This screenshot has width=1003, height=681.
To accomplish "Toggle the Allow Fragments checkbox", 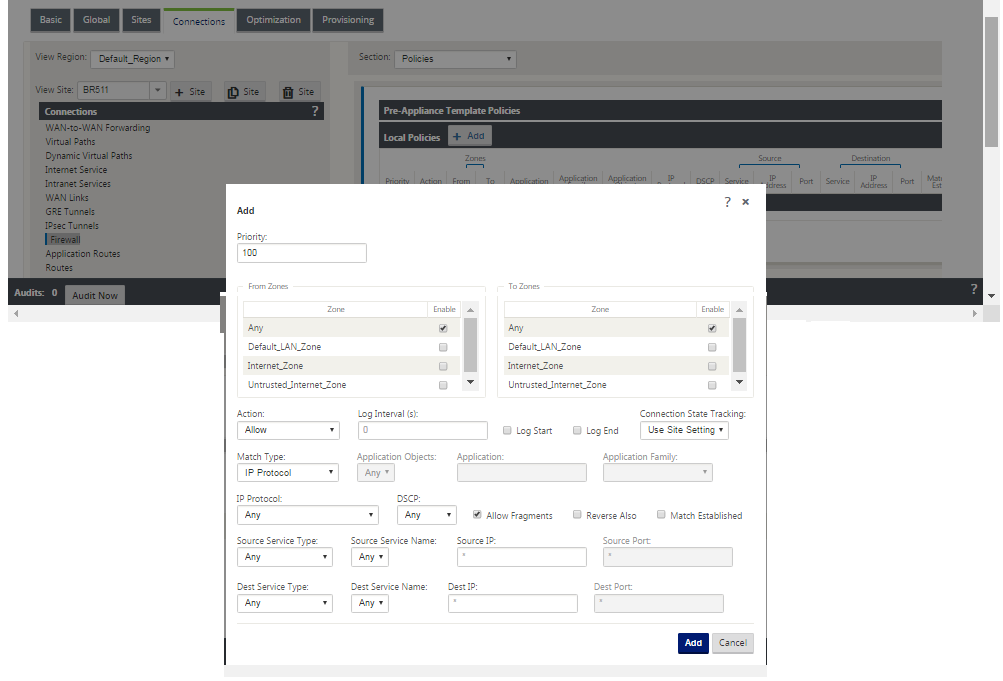I will pos(477,515).
